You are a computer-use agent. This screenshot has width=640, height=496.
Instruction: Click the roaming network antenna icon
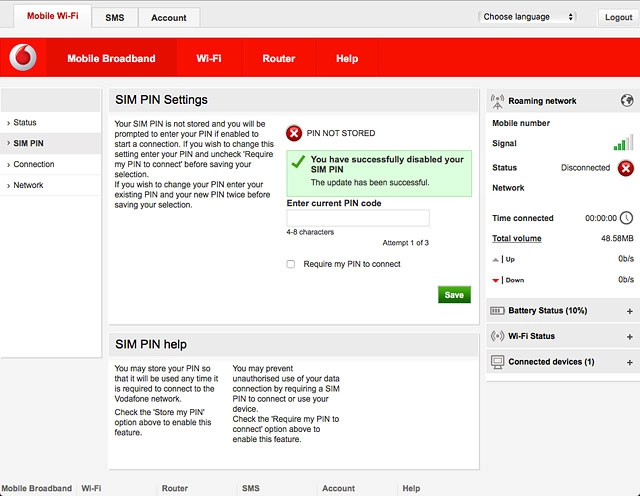tap(497, 101)
